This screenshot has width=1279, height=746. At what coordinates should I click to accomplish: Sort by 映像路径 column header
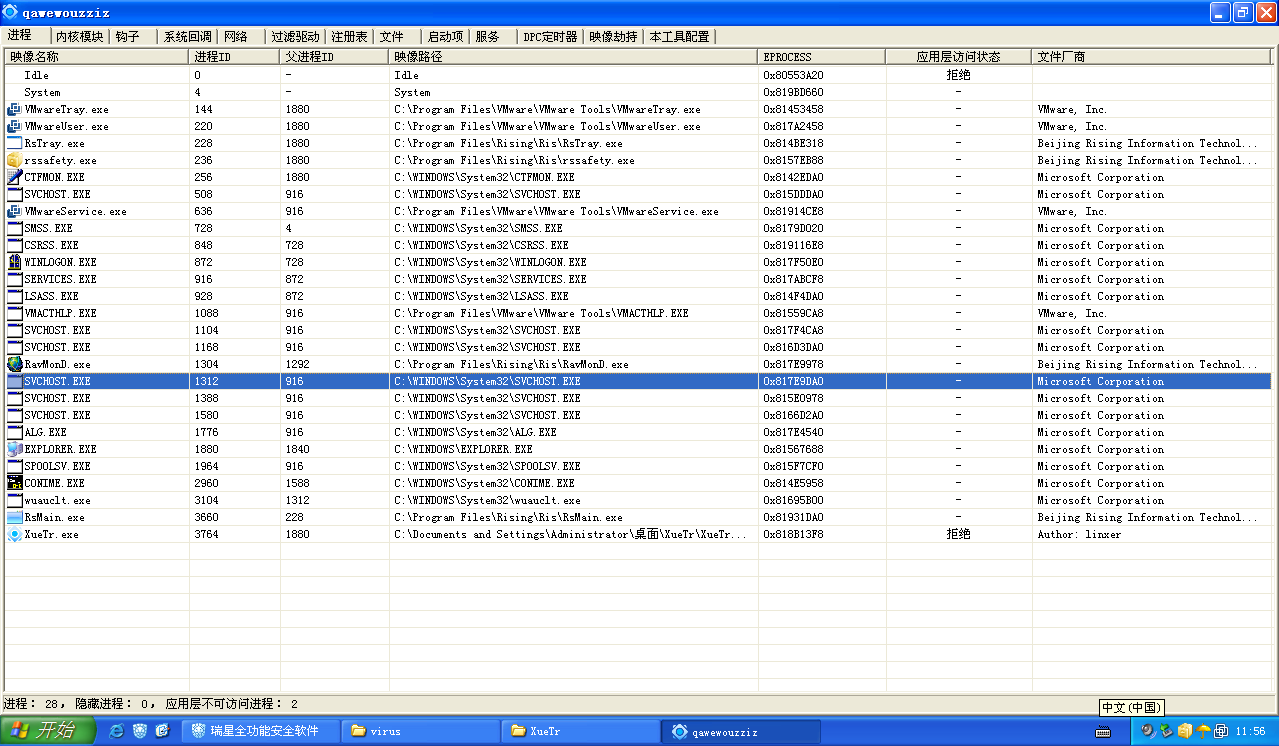point(574,57)
